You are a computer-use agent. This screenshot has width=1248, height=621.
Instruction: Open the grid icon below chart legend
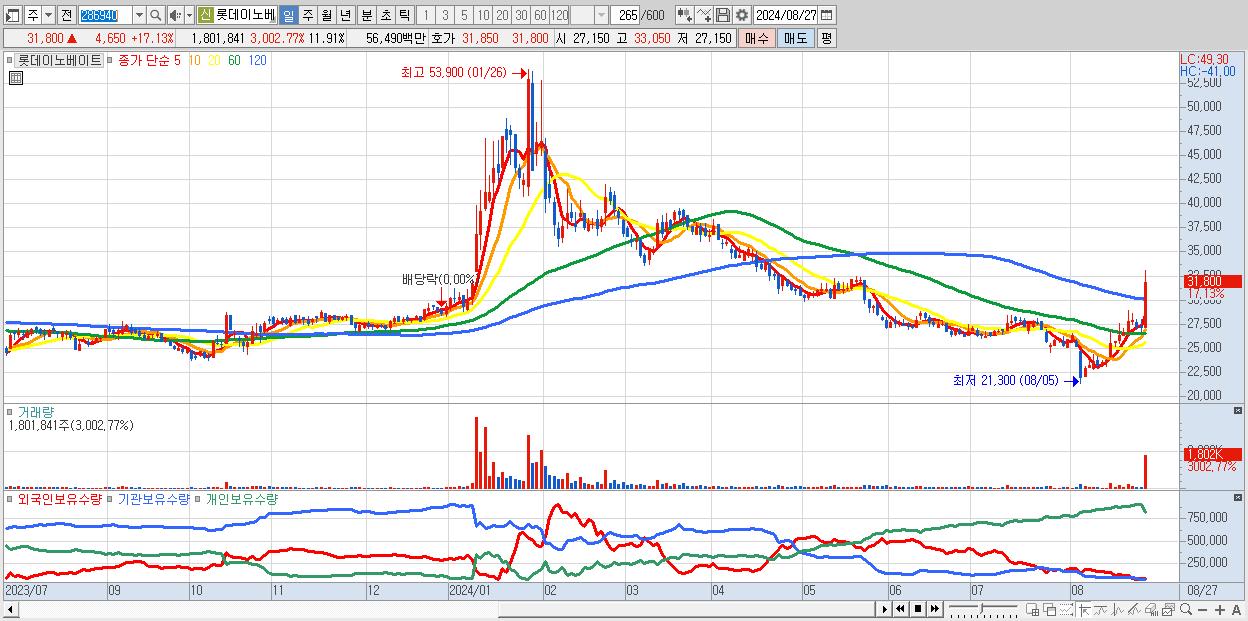[15, 77]
